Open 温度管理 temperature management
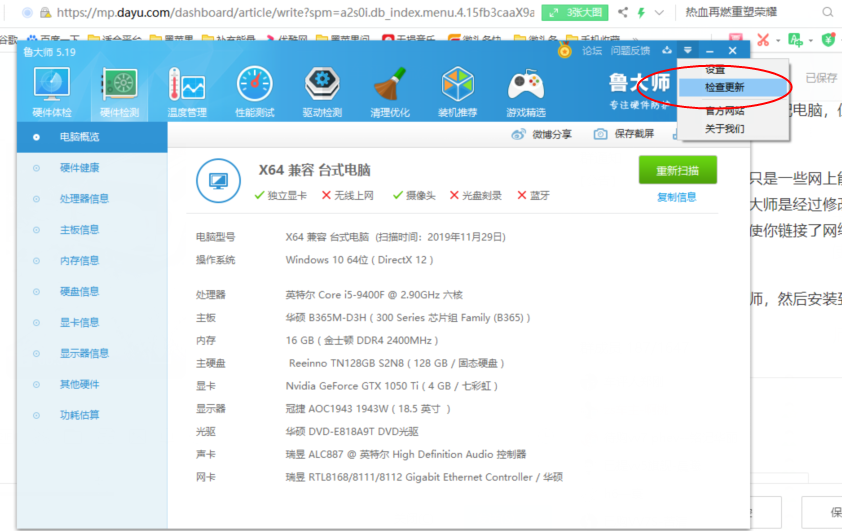Image resolution: width=842 pixels, height=531 pixels. point(187,92)
